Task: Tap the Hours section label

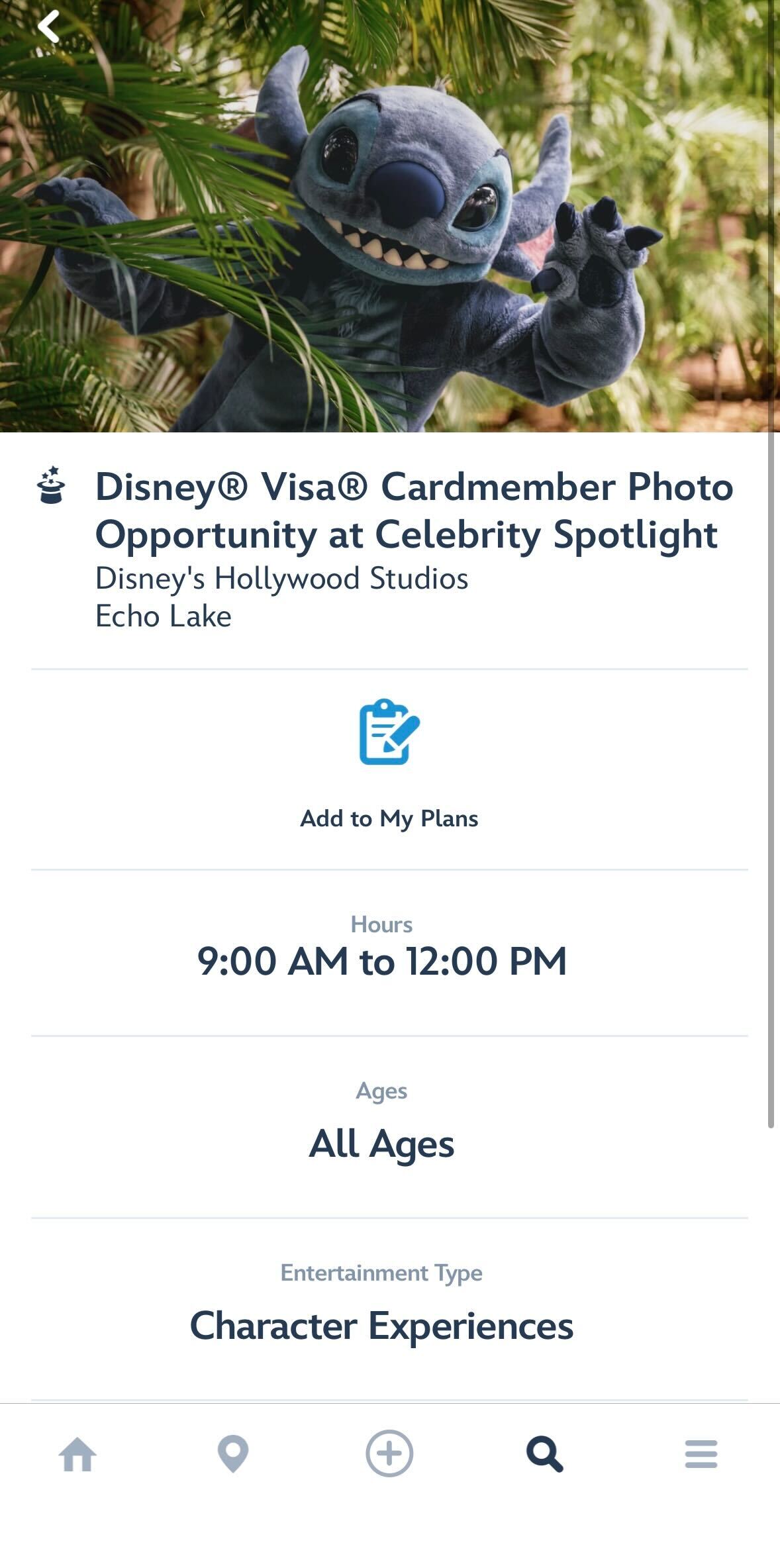Action: tap(382, 924)
